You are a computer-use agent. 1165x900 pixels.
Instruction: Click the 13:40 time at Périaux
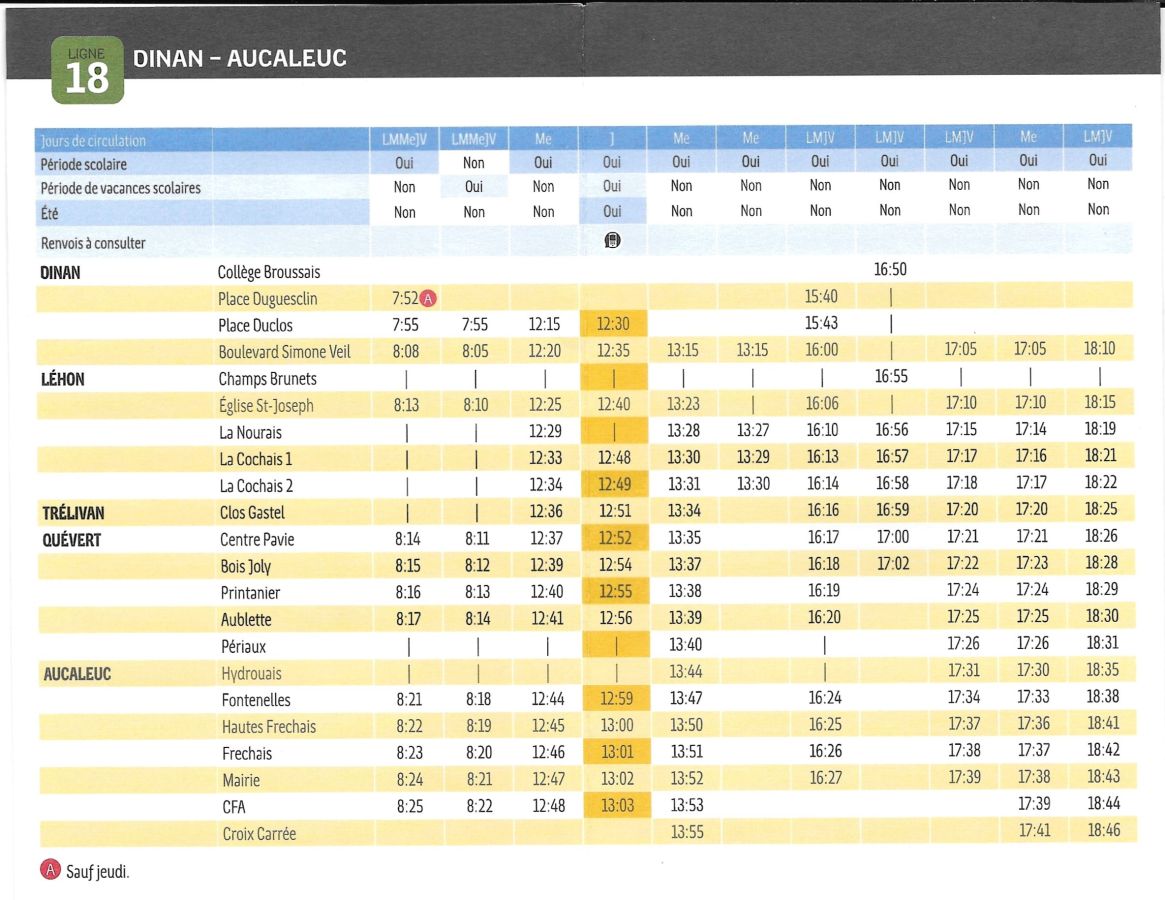click(685, 644)
